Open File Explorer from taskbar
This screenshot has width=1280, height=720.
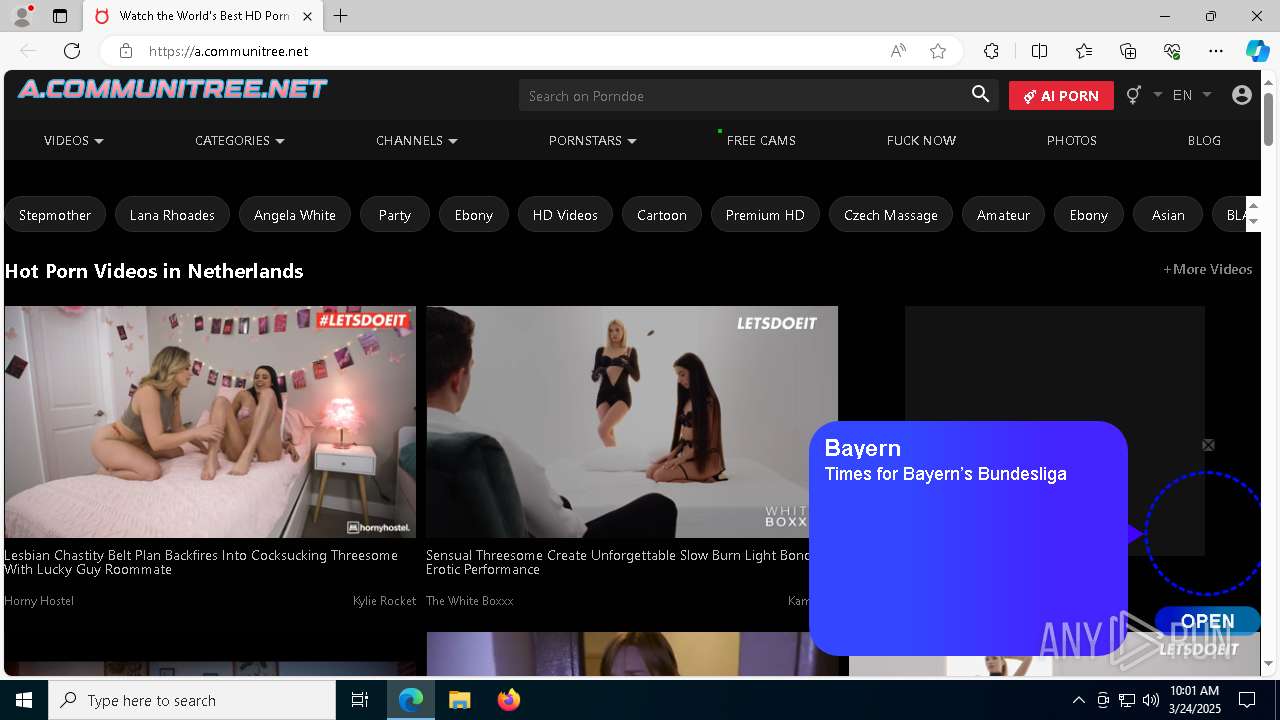click(459, 700)
